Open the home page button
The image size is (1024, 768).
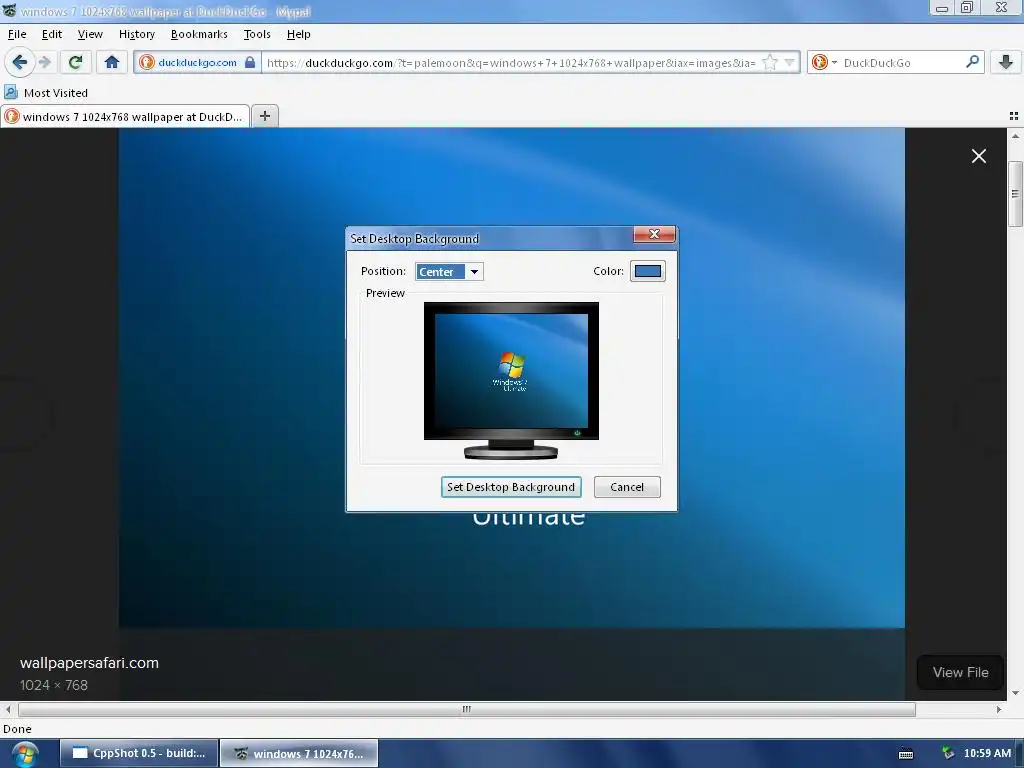click(112, 62)
